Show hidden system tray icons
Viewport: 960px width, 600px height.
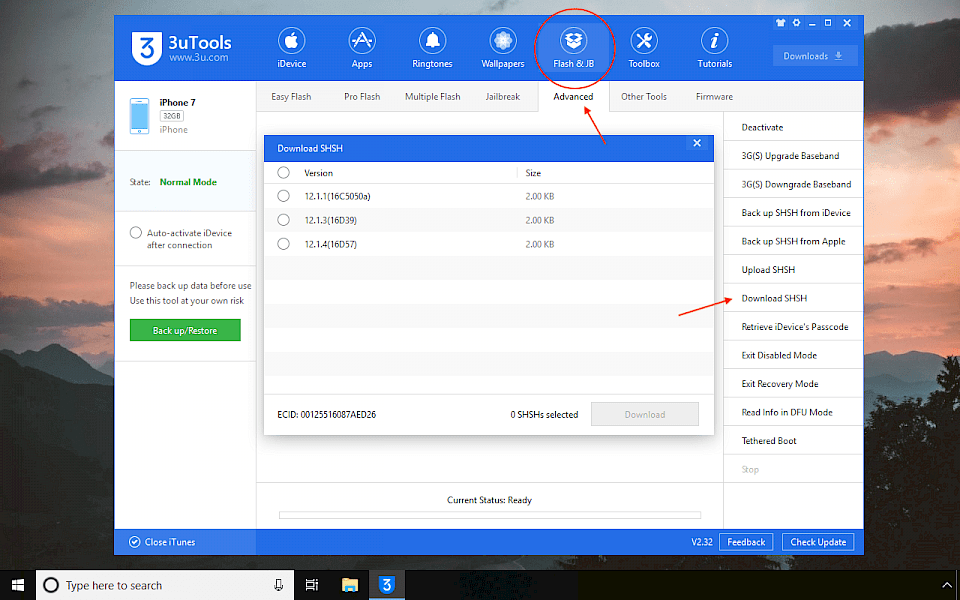click(948, 586)
